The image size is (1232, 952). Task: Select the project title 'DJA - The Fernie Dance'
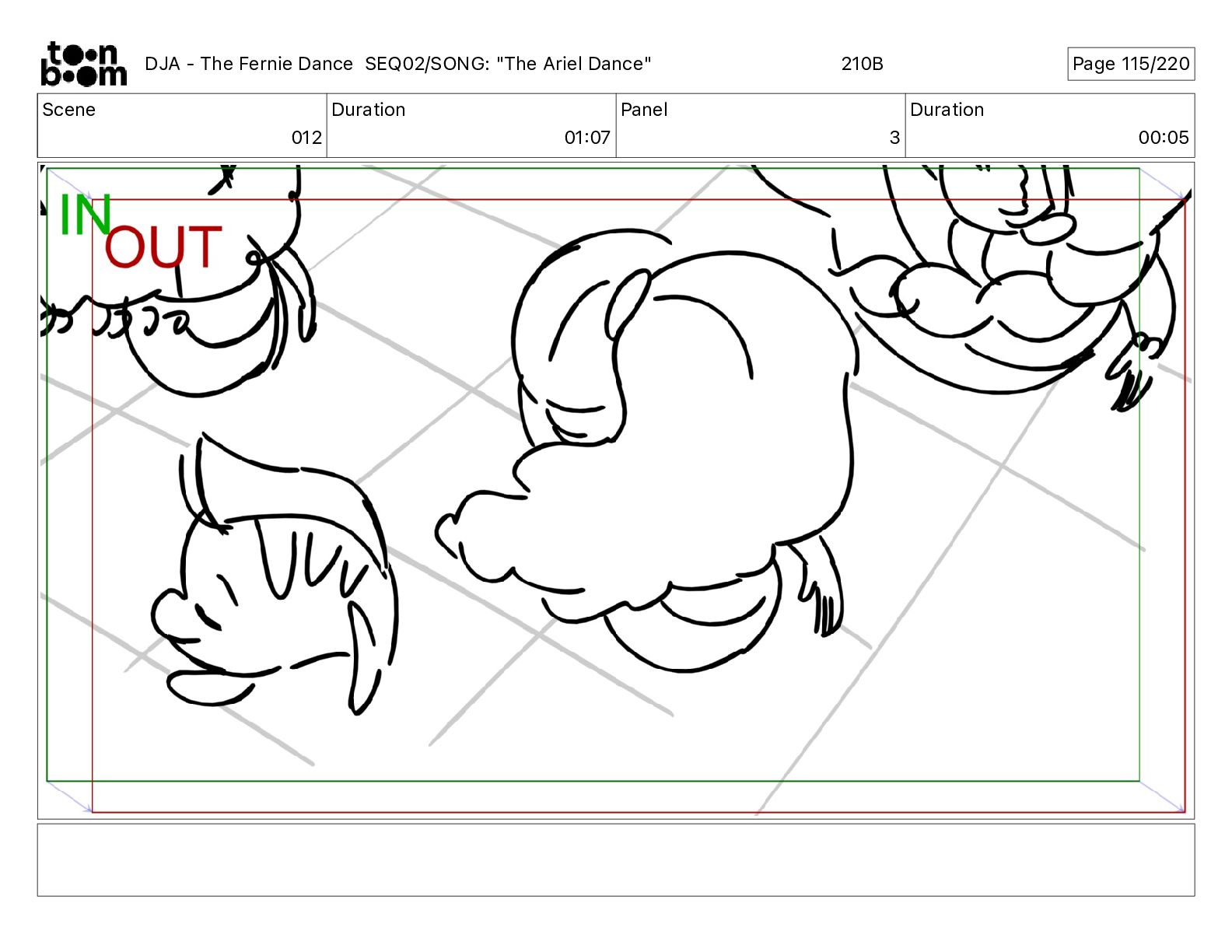click(x=249, y=64)
